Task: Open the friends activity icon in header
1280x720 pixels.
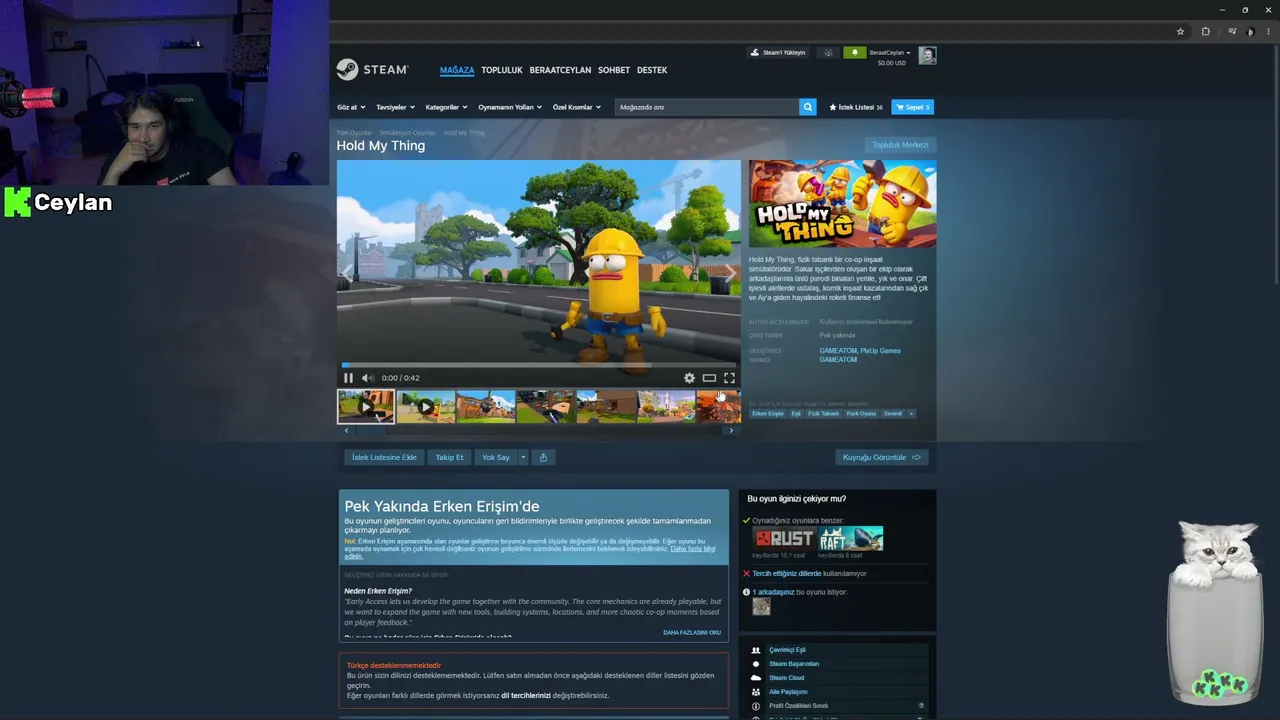Action: [828, 52]
